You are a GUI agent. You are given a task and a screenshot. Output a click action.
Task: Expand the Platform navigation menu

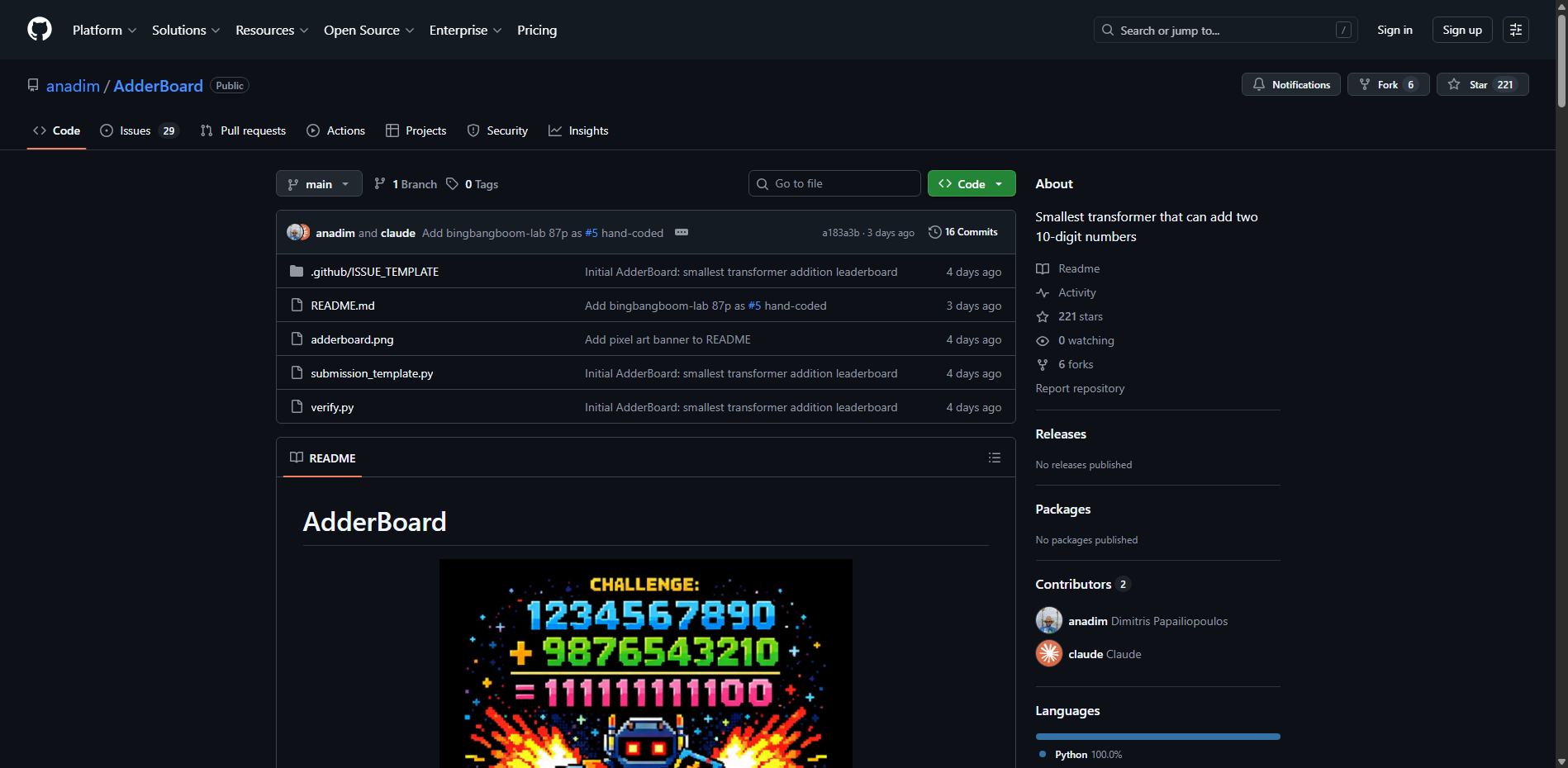(104, 31)
